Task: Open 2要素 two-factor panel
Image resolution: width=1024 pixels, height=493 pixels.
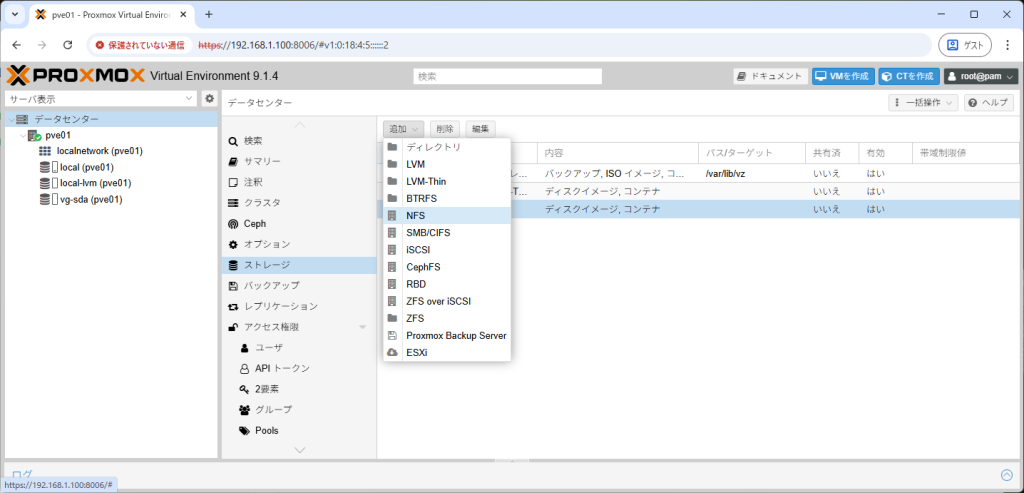Action: point(299,389)
